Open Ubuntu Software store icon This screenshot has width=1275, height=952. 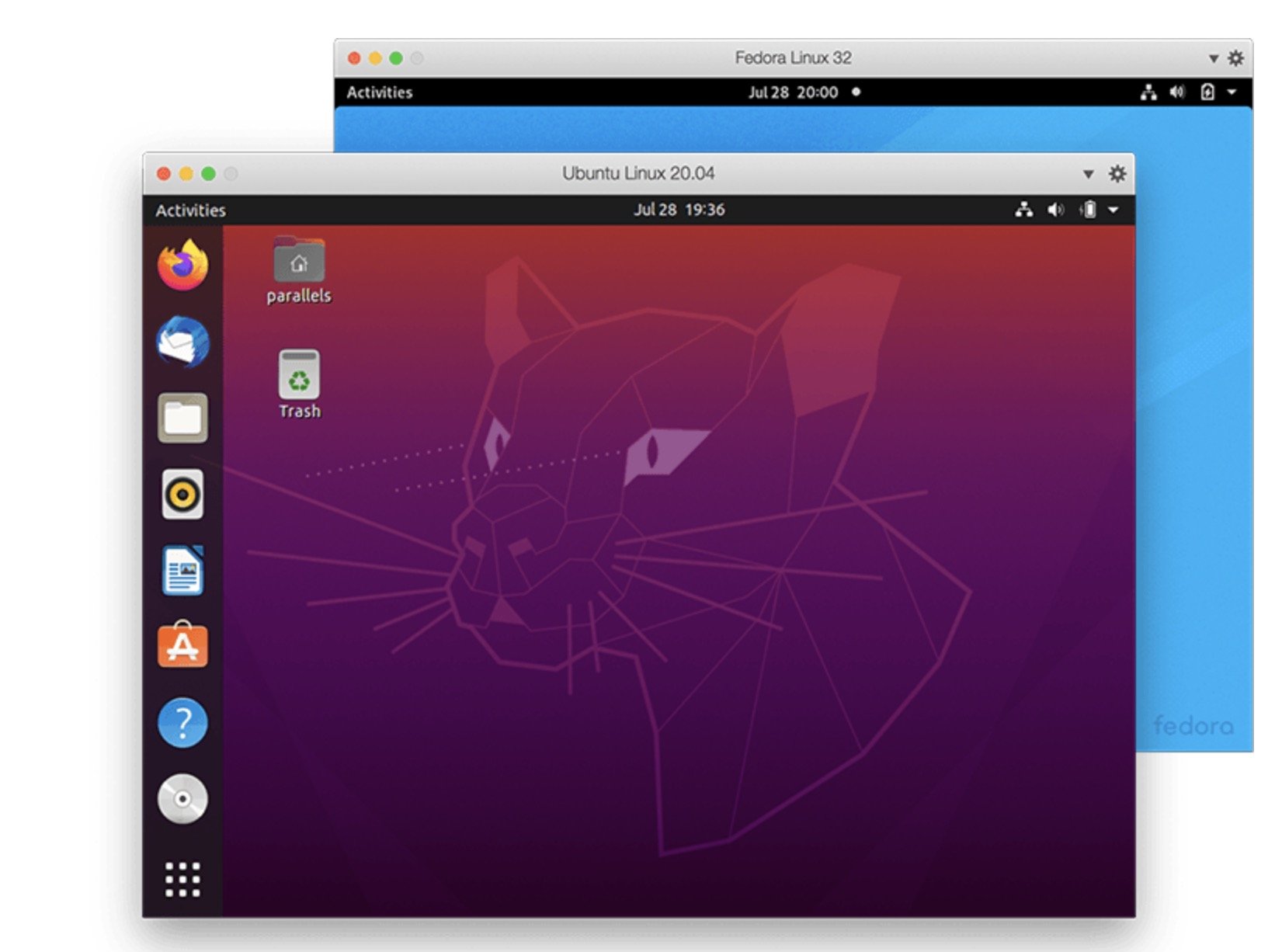point(182,645)
